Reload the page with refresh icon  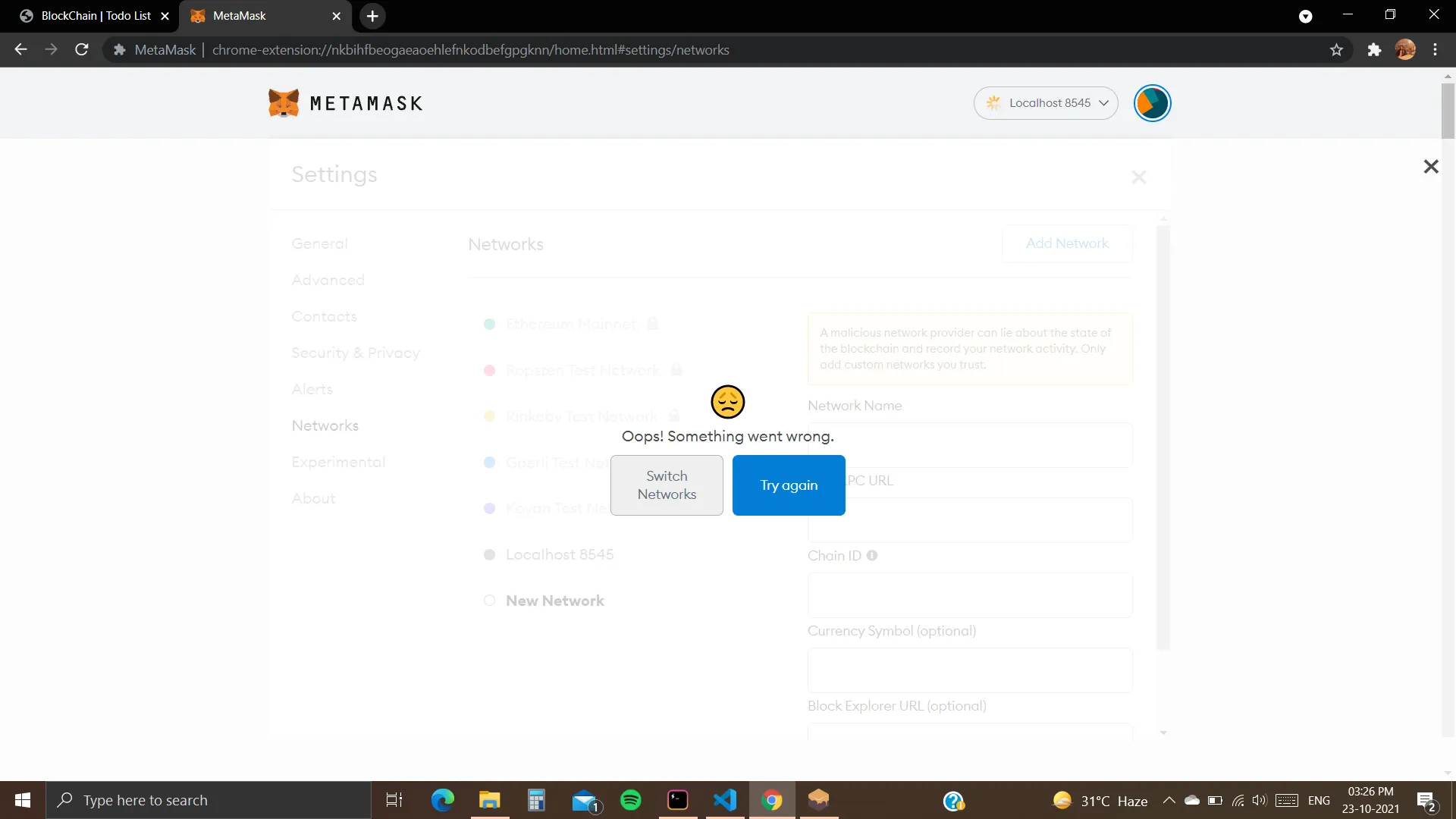[82, 50]
